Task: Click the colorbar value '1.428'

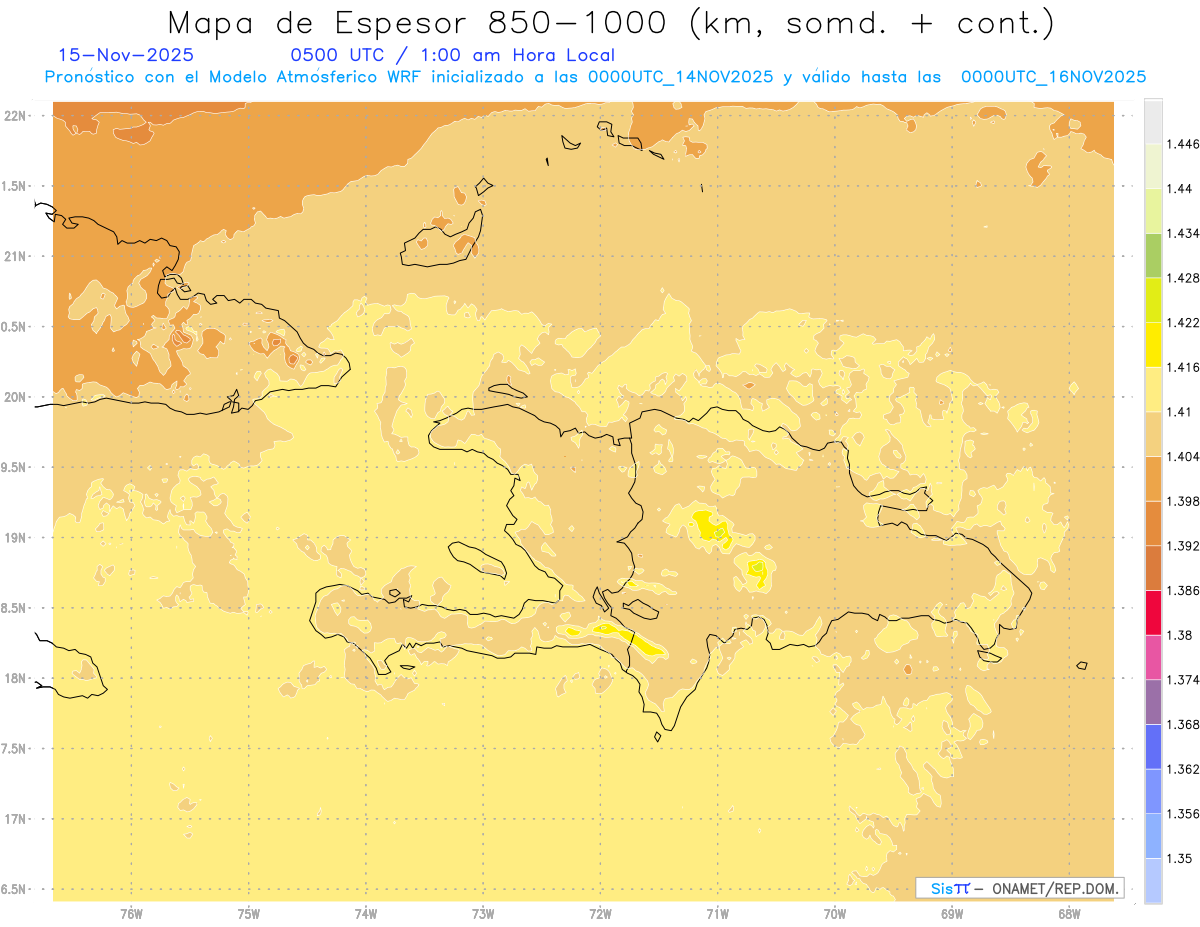Action: coord(1182,278)
